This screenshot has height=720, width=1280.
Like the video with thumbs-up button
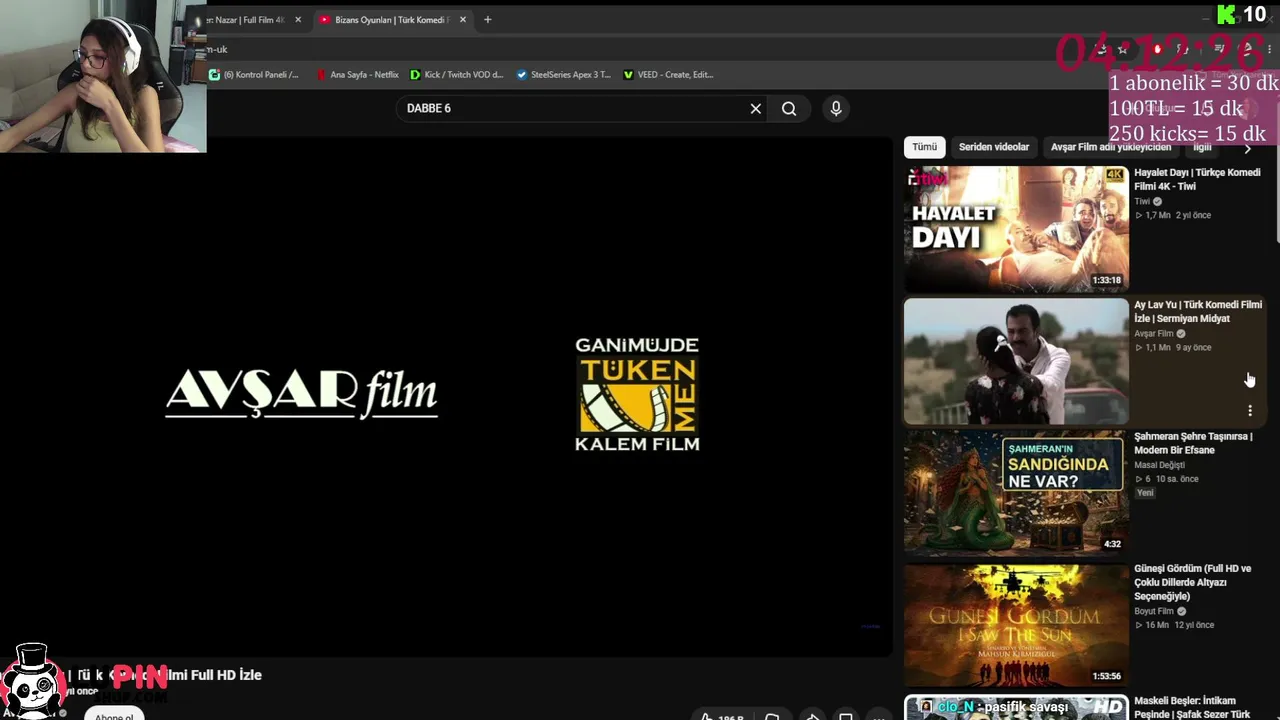pos(722,716)
